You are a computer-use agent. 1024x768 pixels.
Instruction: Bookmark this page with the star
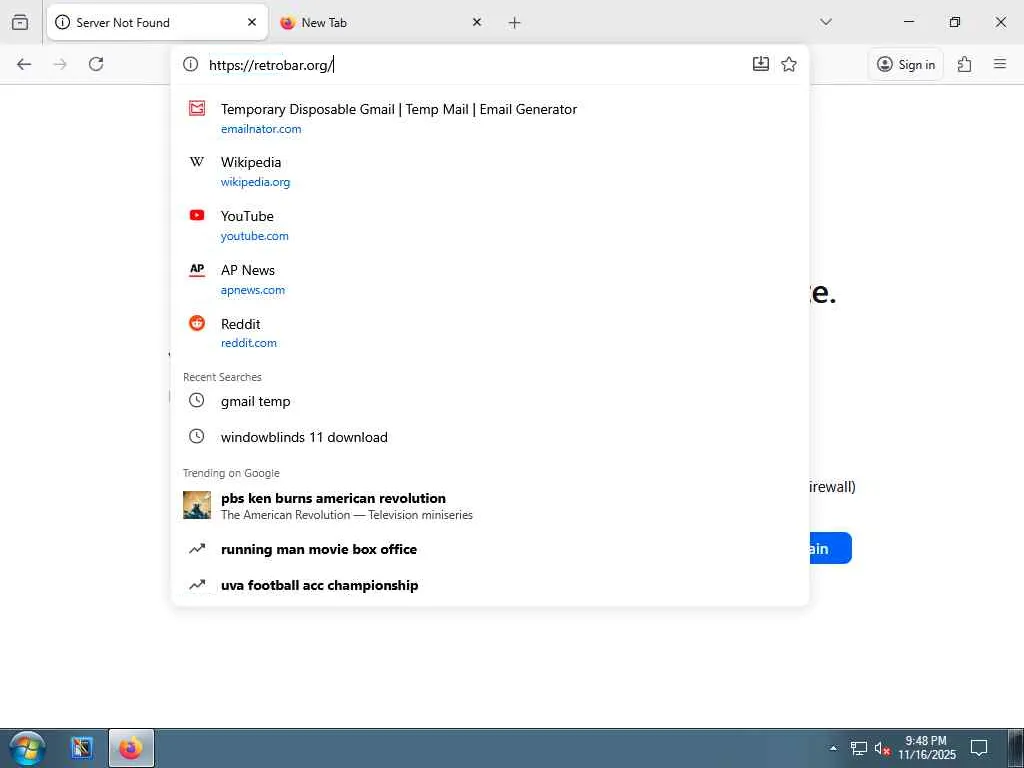(789, 64)
